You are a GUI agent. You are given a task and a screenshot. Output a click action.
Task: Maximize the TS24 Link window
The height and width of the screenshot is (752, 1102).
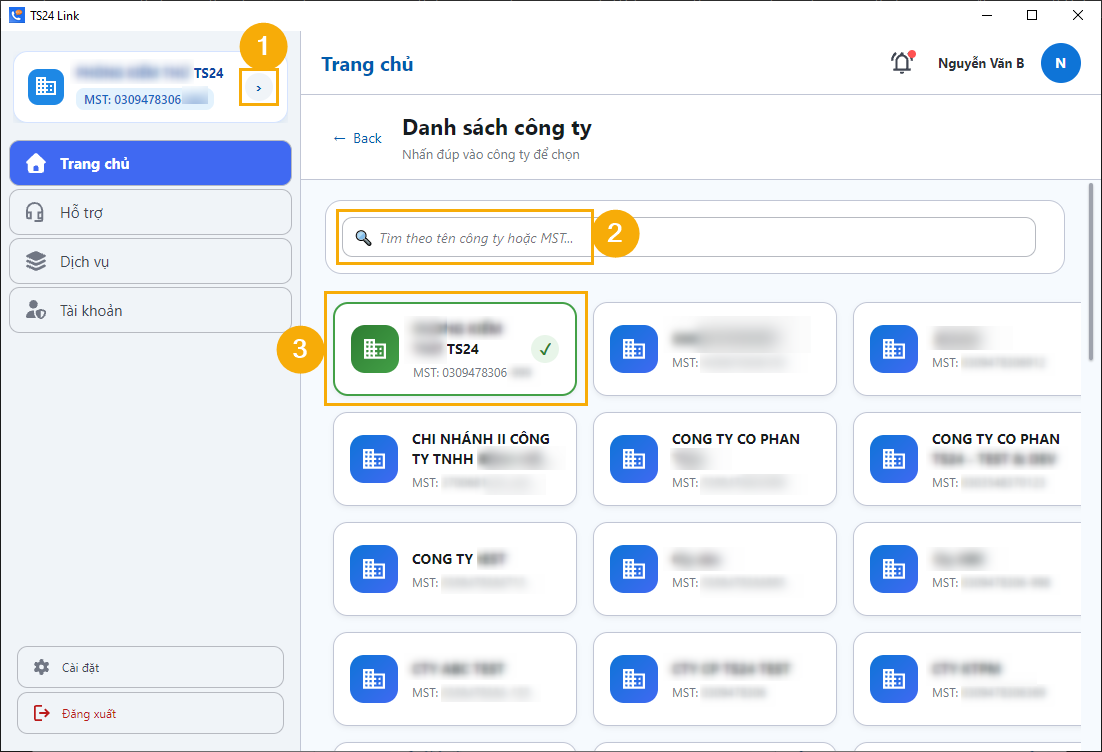[x=1032, y=15]
